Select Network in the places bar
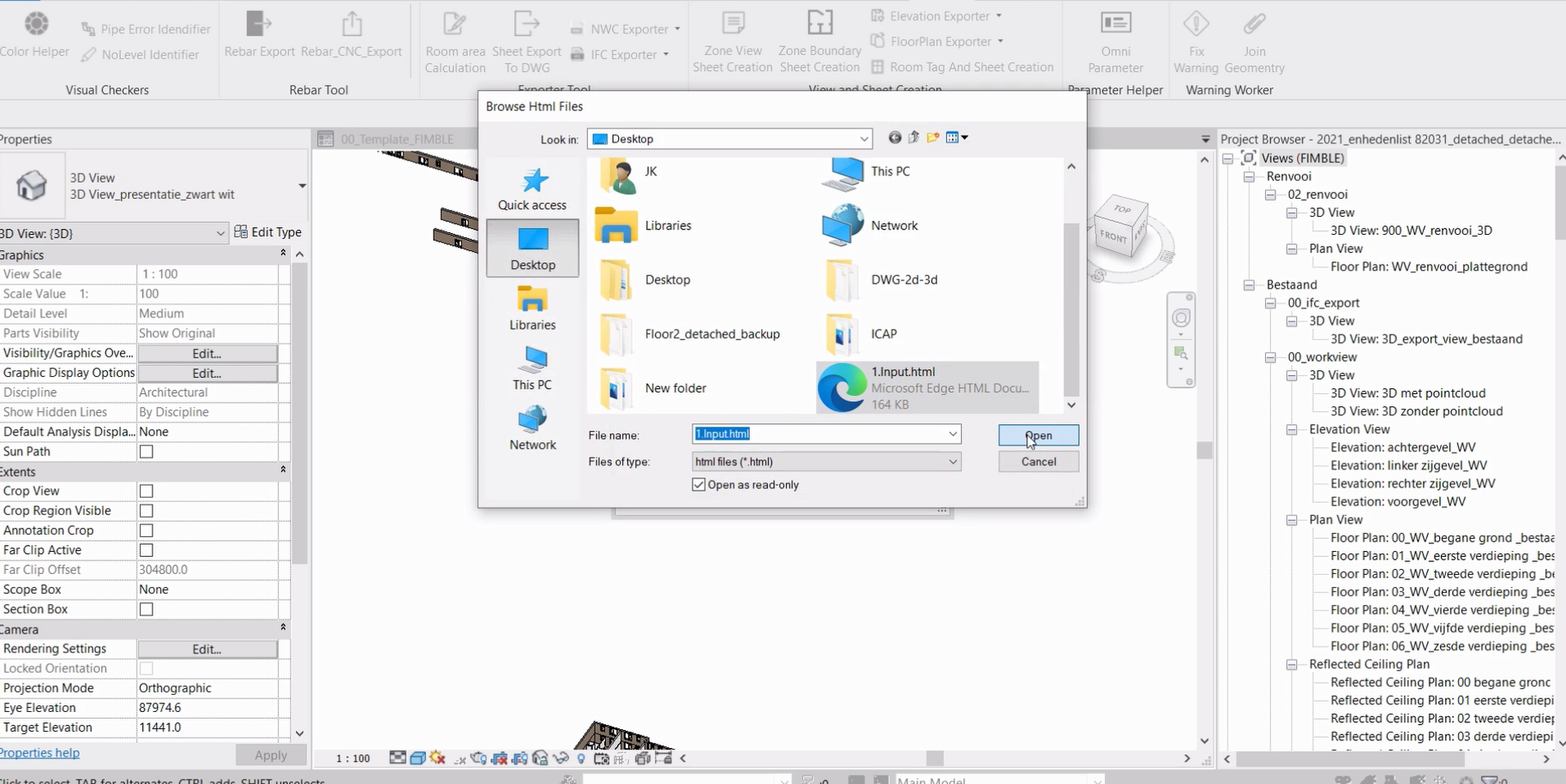Viewport: 1566px width, 784px height. pos(532,428)
